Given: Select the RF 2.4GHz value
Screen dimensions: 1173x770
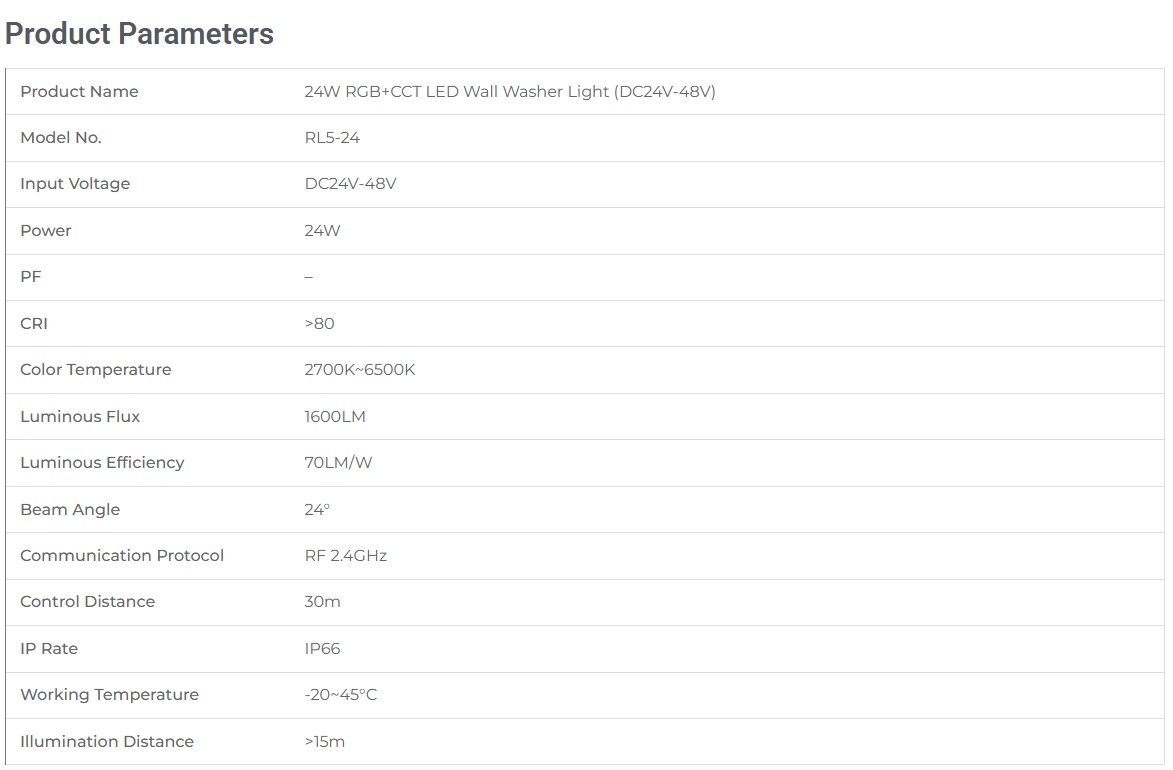Looking at the screenshot, I should (x=345, y=555).
